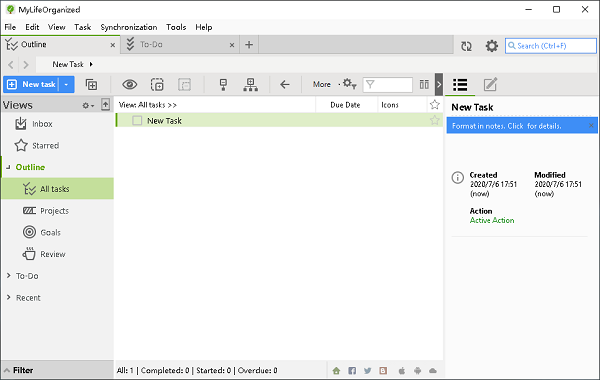This screenshot has width=600, height=380.
Task: Toggle the eye show-hidden-tasks icon
Action: pyautogui.click(x=130, y=84)
